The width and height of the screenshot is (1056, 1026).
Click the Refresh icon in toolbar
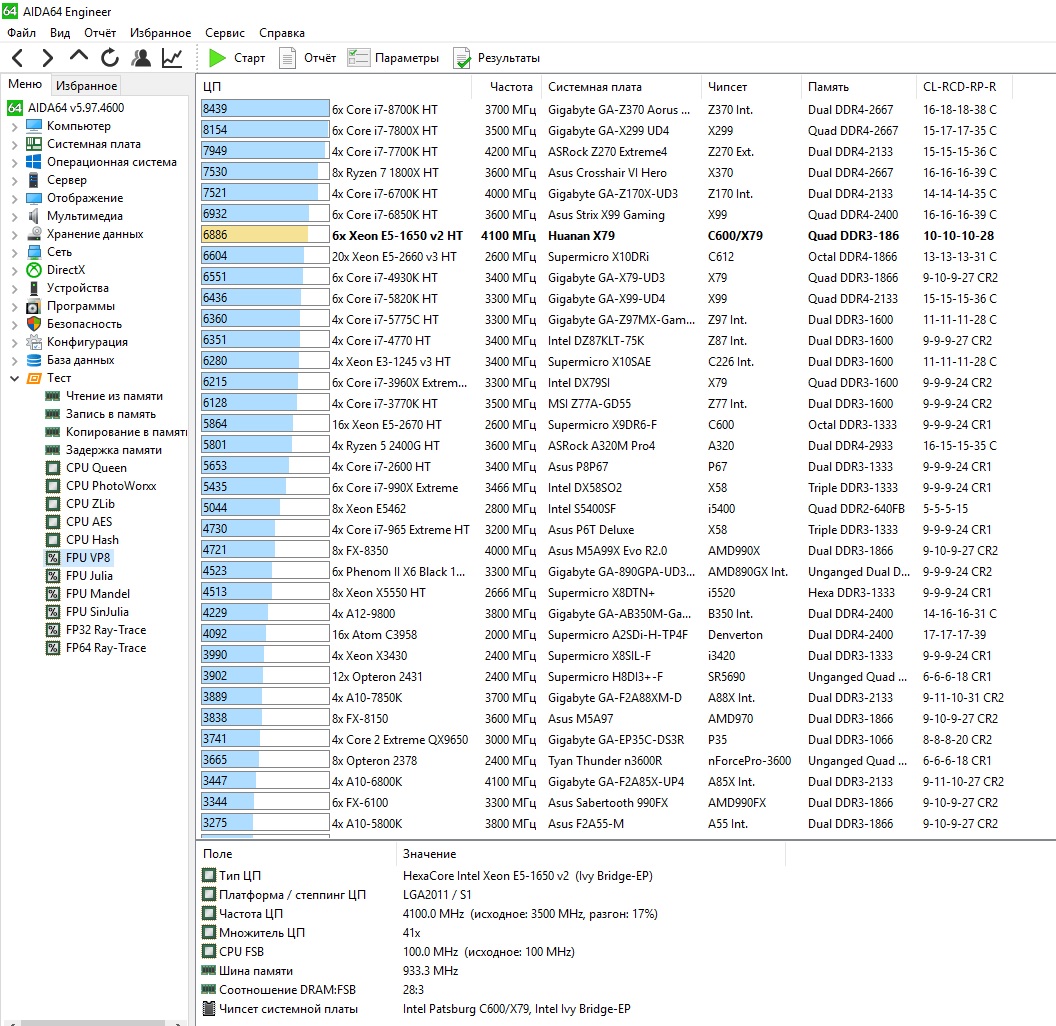pos(110,58)
